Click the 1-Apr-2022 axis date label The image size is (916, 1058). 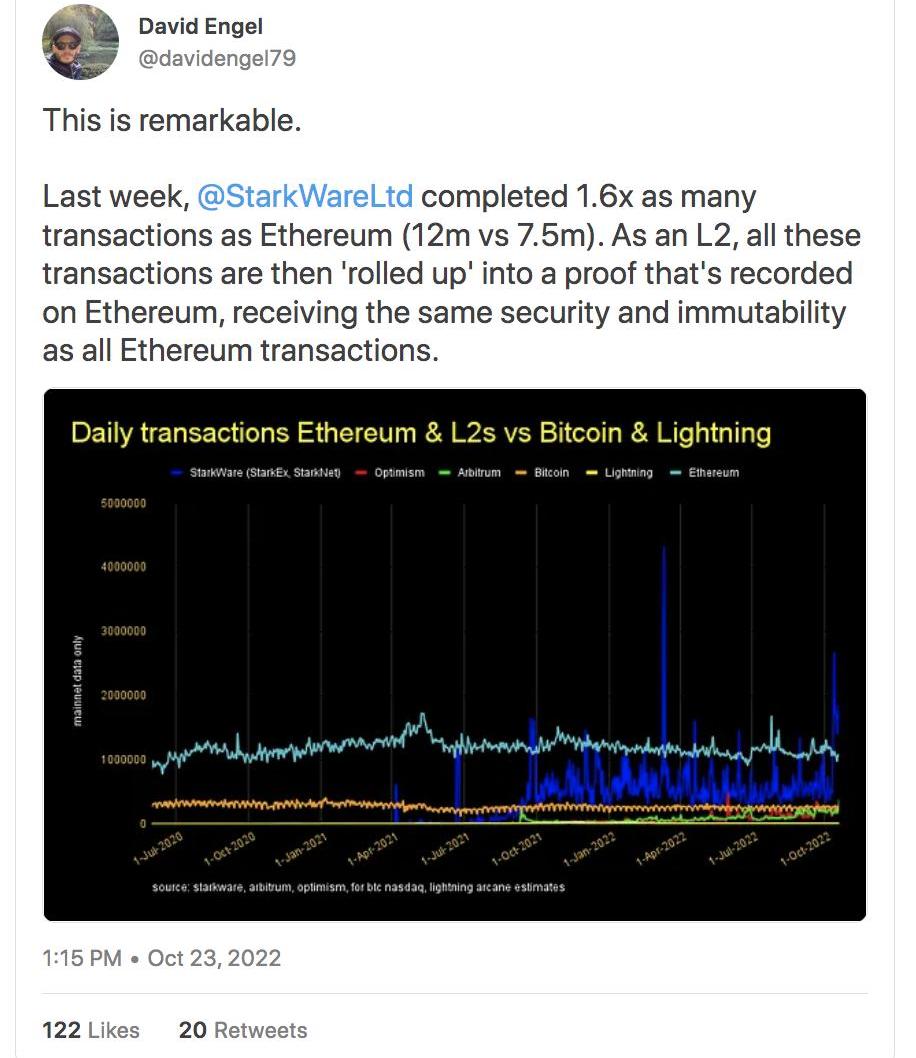click(x=662, y=849)
